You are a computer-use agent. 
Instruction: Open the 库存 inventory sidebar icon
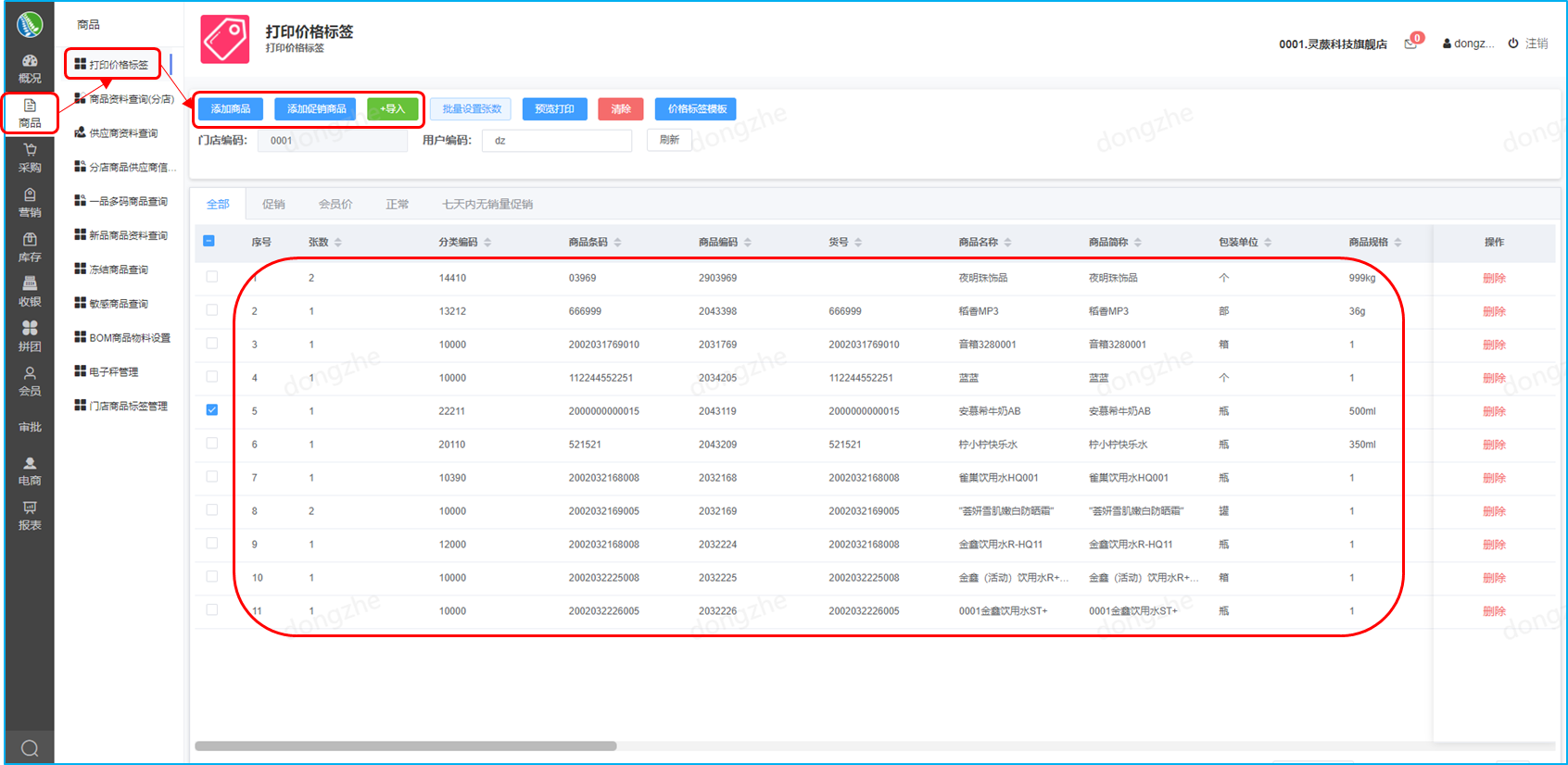[x=30, y=247]
